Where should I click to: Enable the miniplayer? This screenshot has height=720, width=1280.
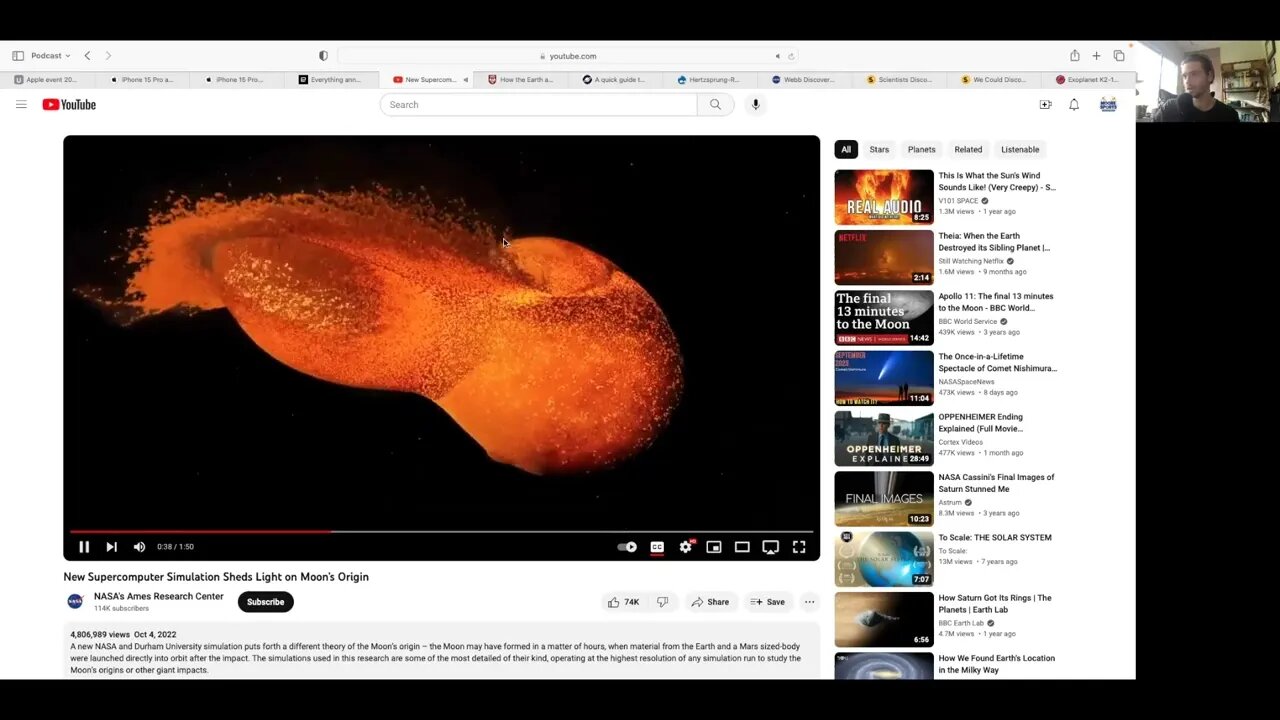coord(714,547)
